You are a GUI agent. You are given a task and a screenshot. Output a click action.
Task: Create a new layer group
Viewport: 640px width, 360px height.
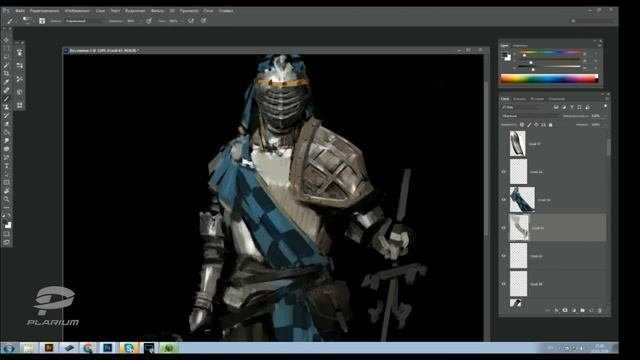click(x=582, y=310)
